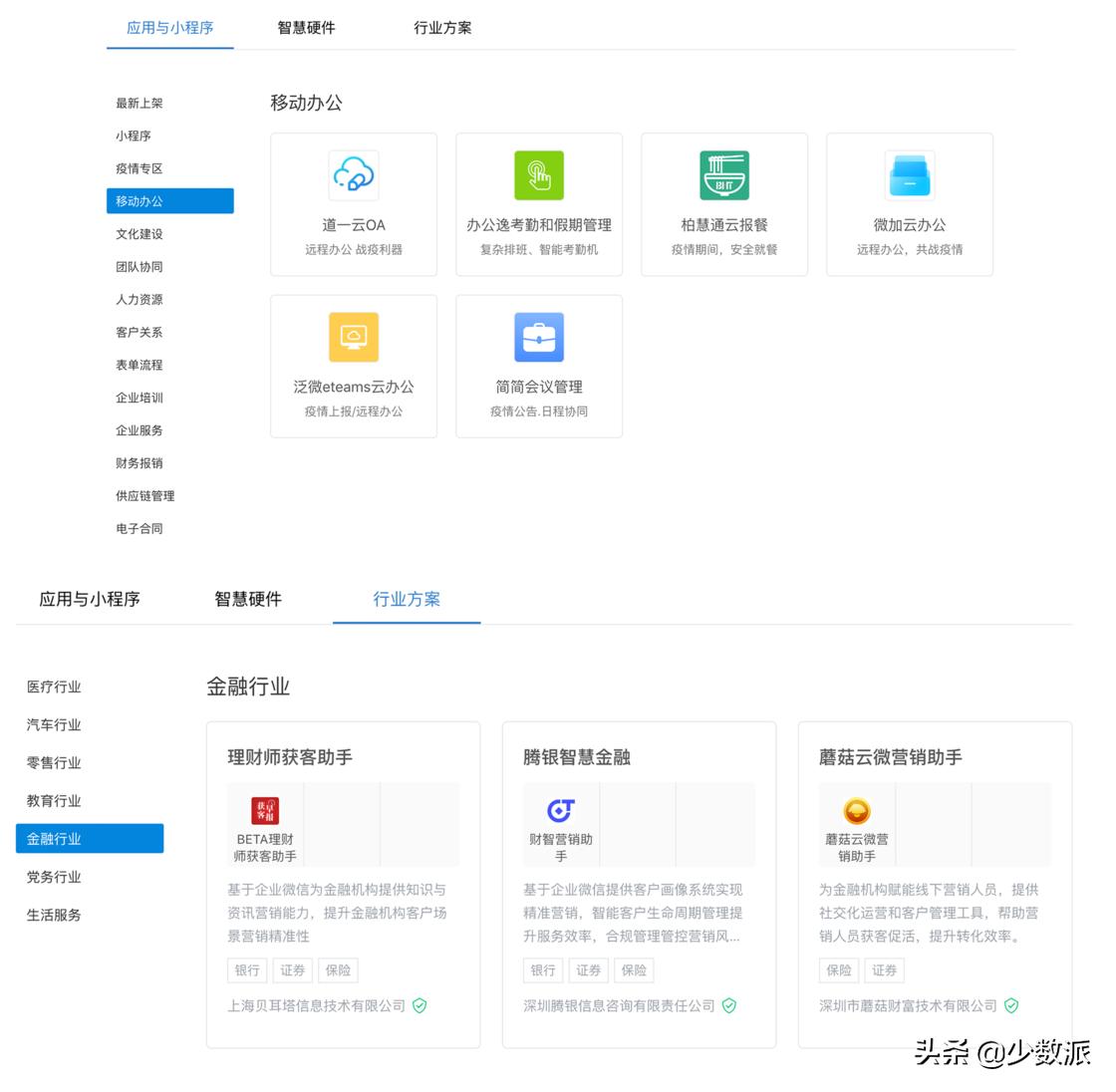The width and height of the screenshot is (1116, 1092).
Task: Select the 应用与小程序 tab
Action: pos(169,28)
